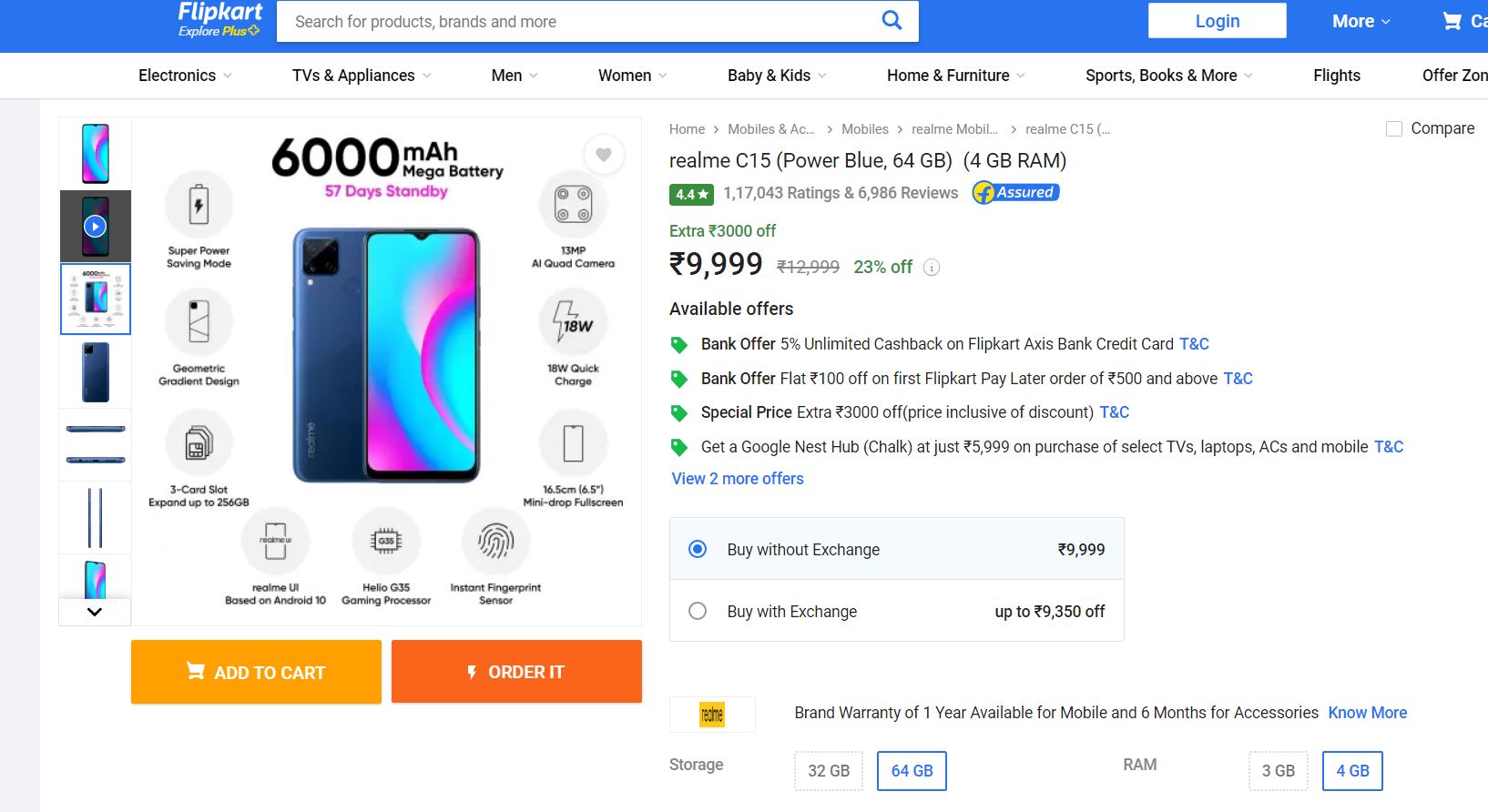Viewport: 1488px width, 812px height.
Task: Click the price info icon
Action: pyautogui.click(x=932, y=268)
